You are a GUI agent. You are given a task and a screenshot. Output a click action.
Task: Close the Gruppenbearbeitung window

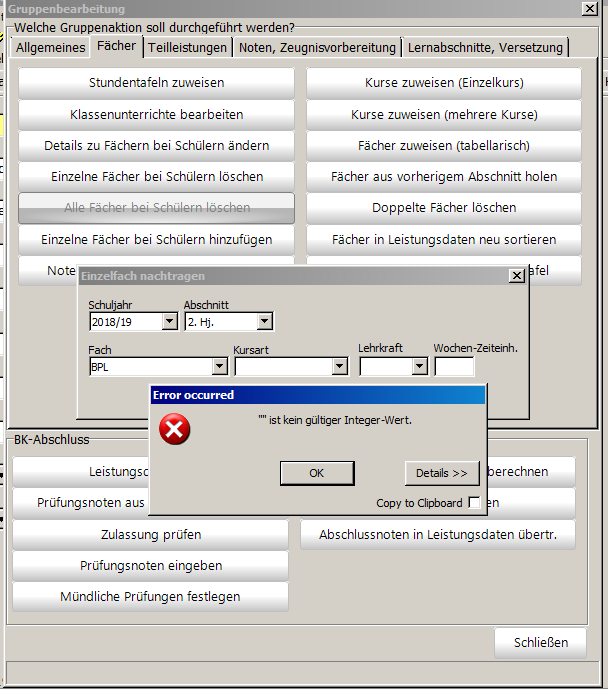coord(590,8)
